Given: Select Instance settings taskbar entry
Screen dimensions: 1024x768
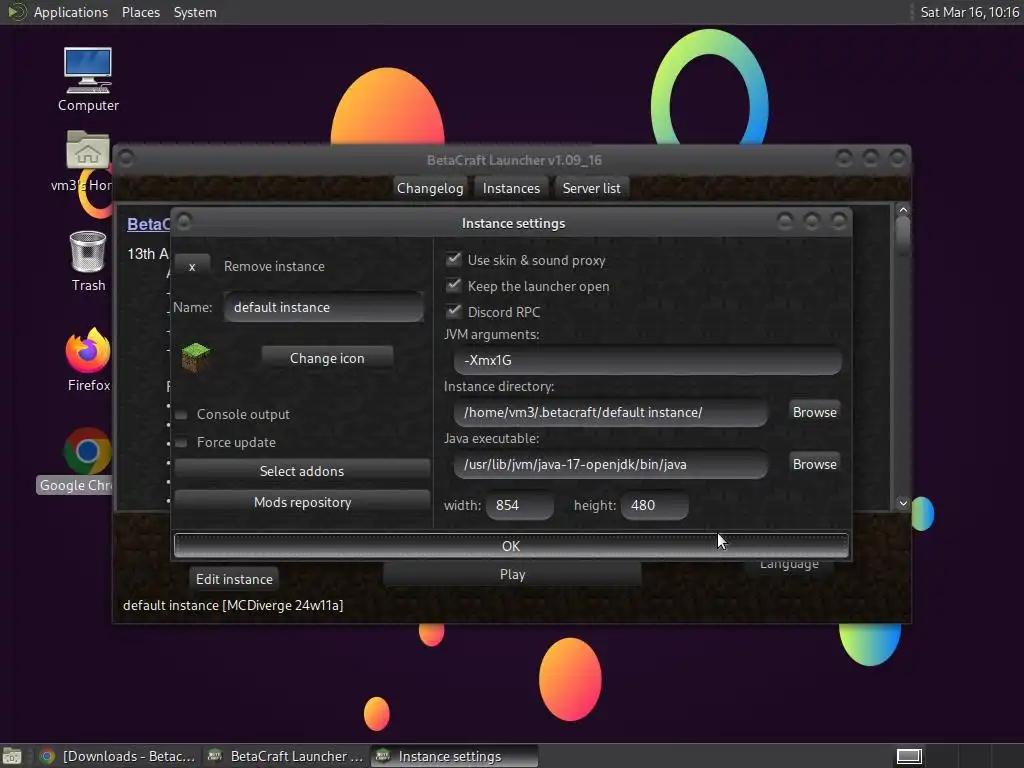Looking at the screenshot, I should [x=454, y=756].
